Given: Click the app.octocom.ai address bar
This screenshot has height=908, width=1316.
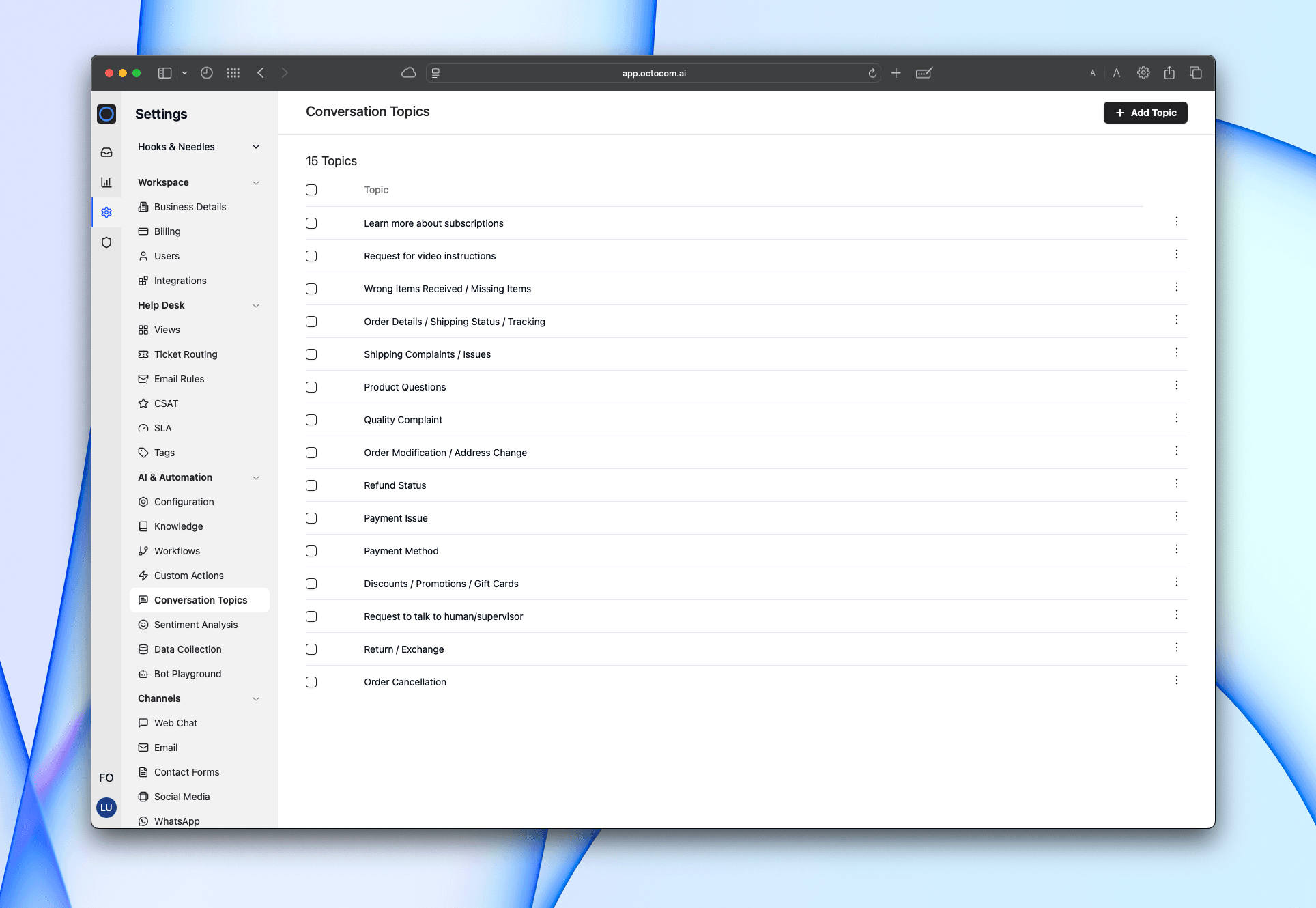Looking at the screenshot, I should point(653,73).
